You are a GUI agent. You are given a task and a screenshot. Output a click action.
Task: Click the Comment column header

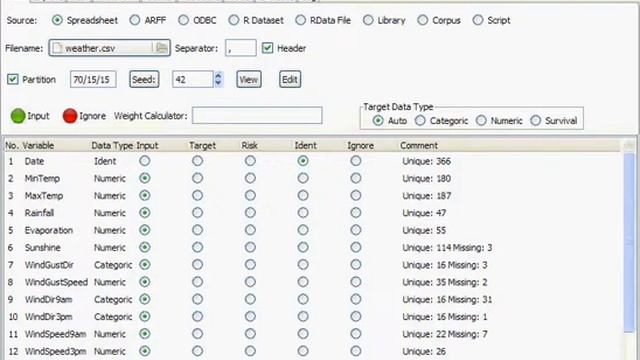(419, 145)
